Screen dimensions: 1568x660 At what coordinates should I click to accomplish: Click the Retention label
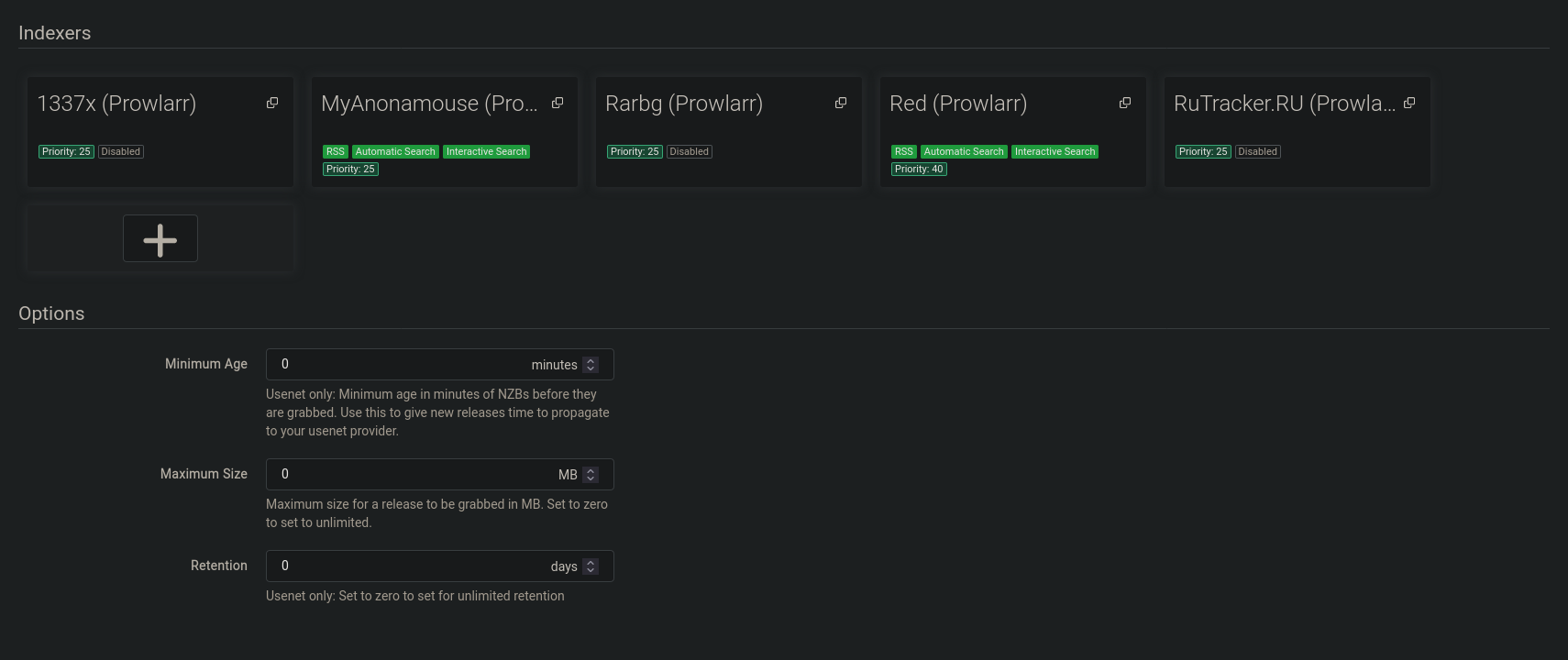click(219, 566)
